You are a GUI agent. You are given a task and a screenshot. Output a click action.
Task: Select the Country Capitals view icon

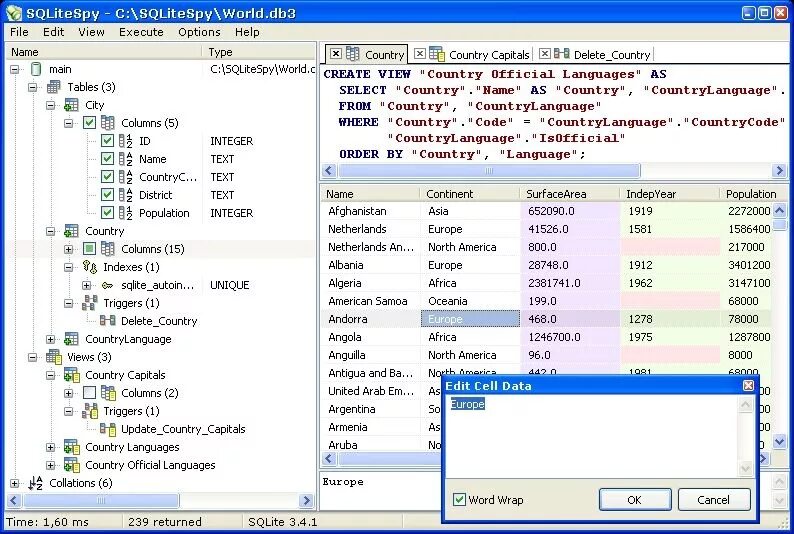point(71,375)
